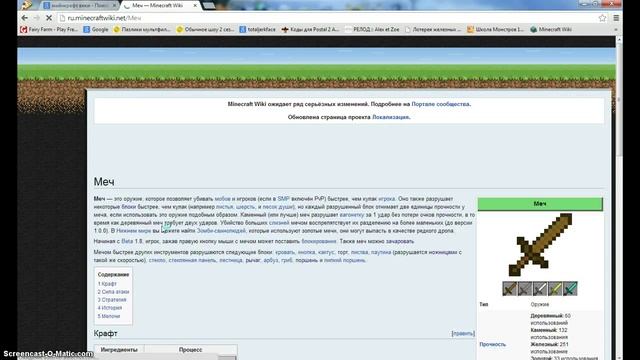Image resolution: width=640 pixels, height=360 pixels.
Task: Select the iron sword icon
Action: 540,289
